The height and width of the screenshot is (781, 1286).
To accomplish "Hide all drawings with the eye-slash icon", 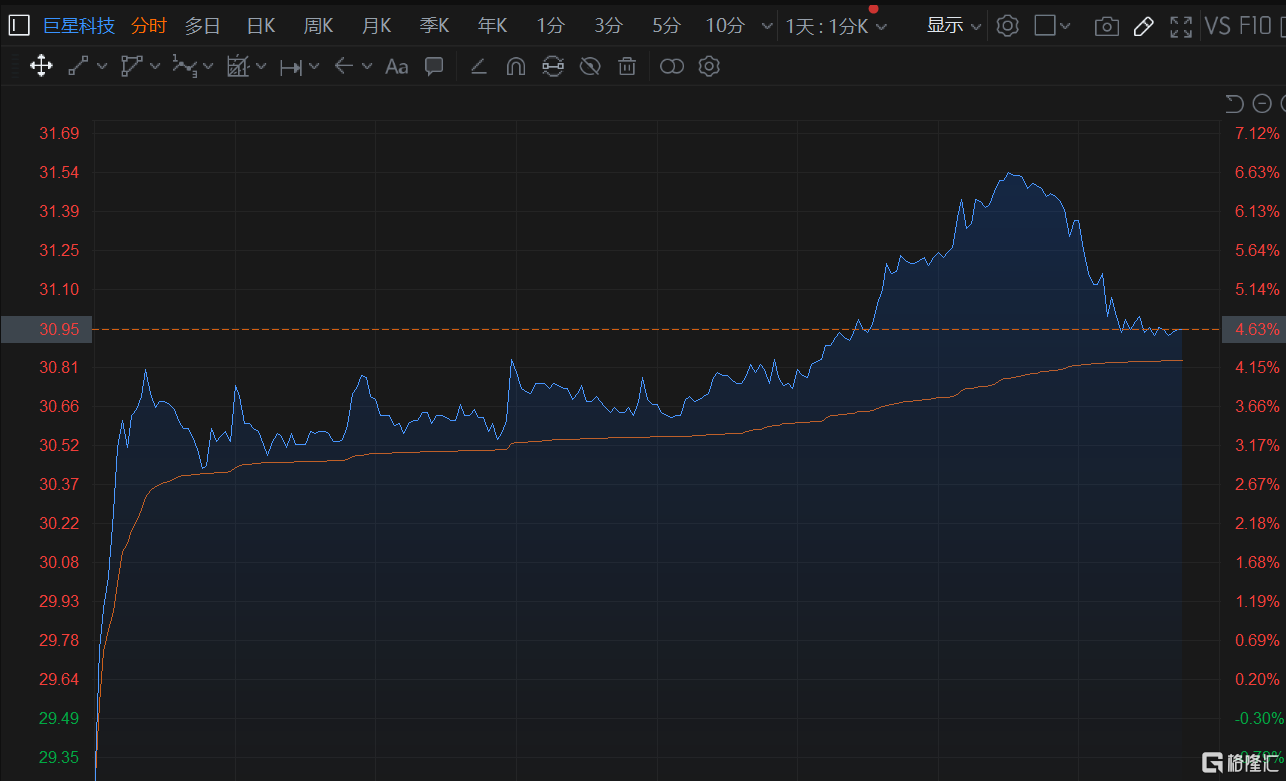I will click(x=590, y=67).
